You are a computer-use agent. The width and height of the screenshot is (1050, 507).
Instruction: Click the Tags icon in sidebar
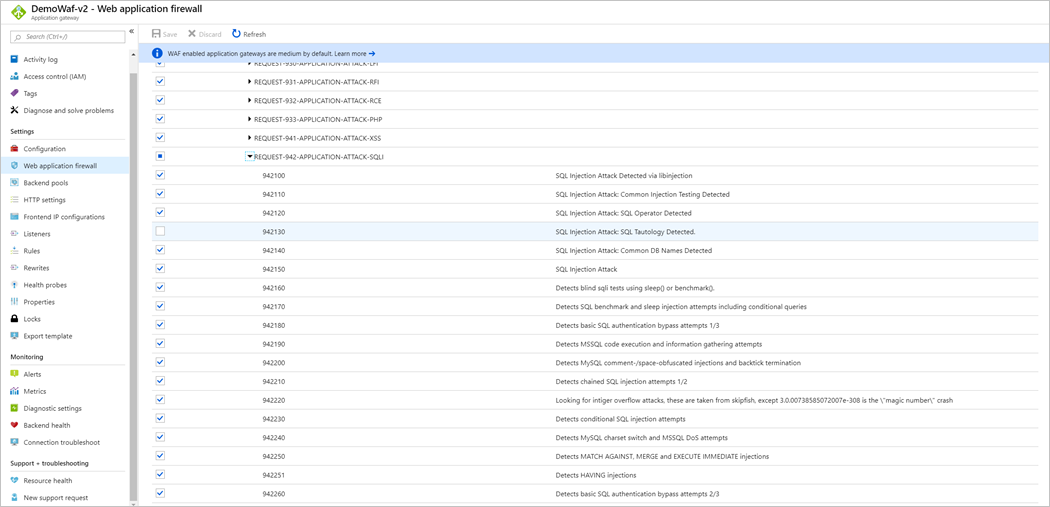(14, 93)
